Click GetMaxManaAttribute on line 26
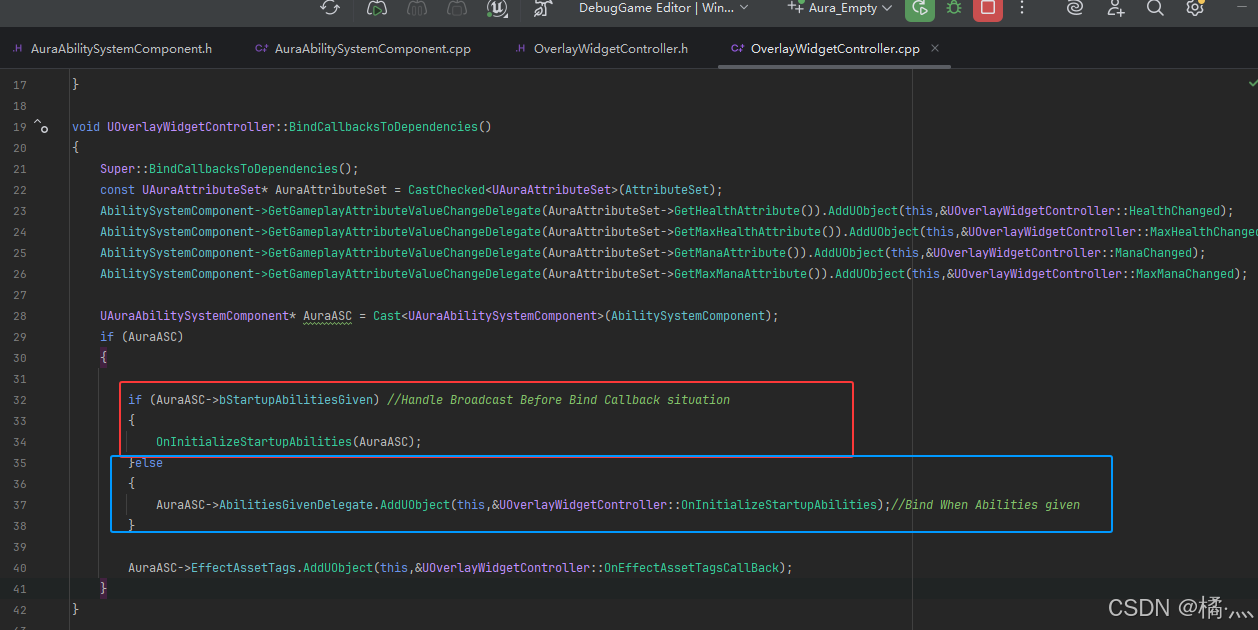The width and height of the screenshot is (1258, 630). [740, 274]
